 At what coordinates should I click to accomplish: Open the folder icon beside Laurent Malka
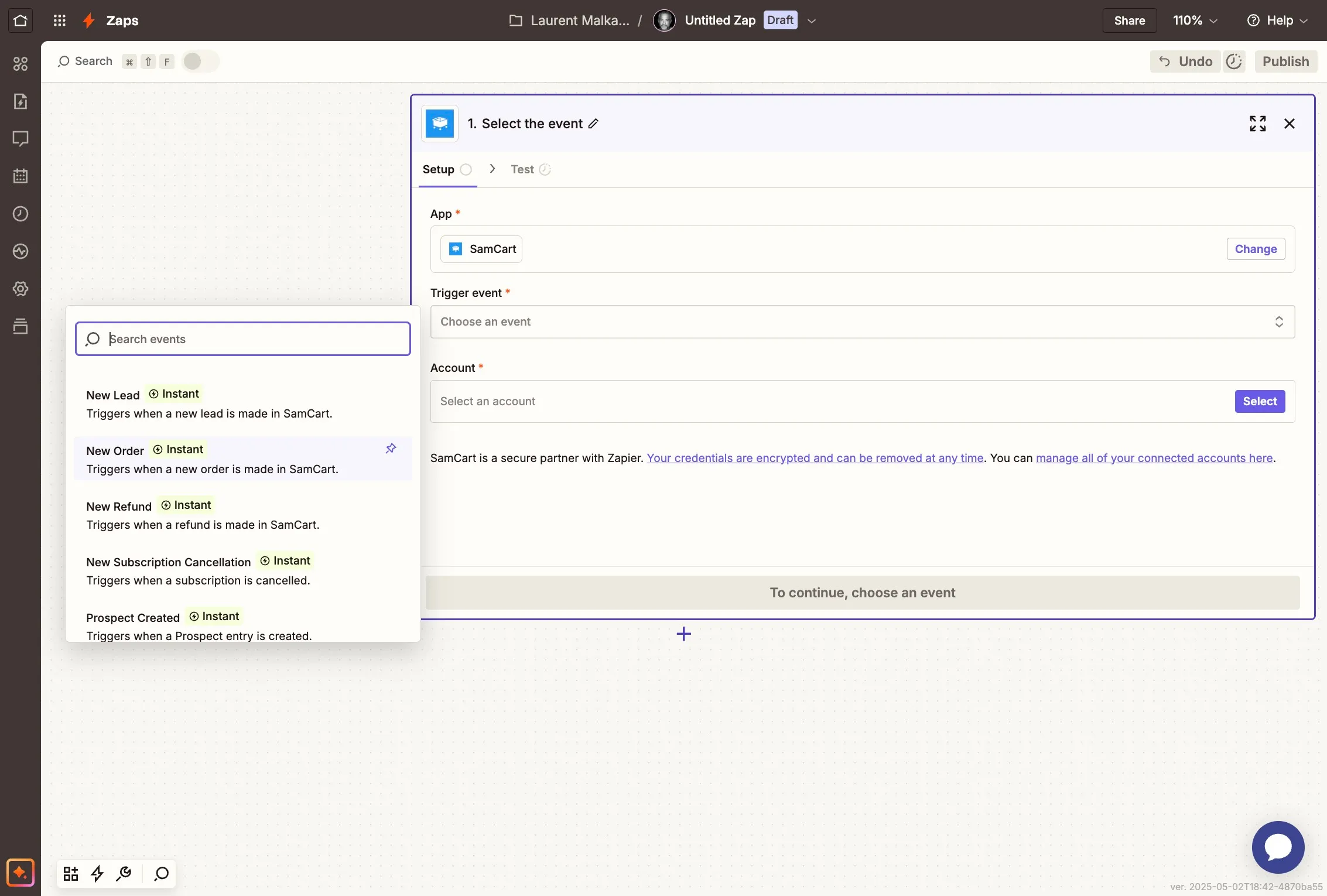tap(515, 20)
